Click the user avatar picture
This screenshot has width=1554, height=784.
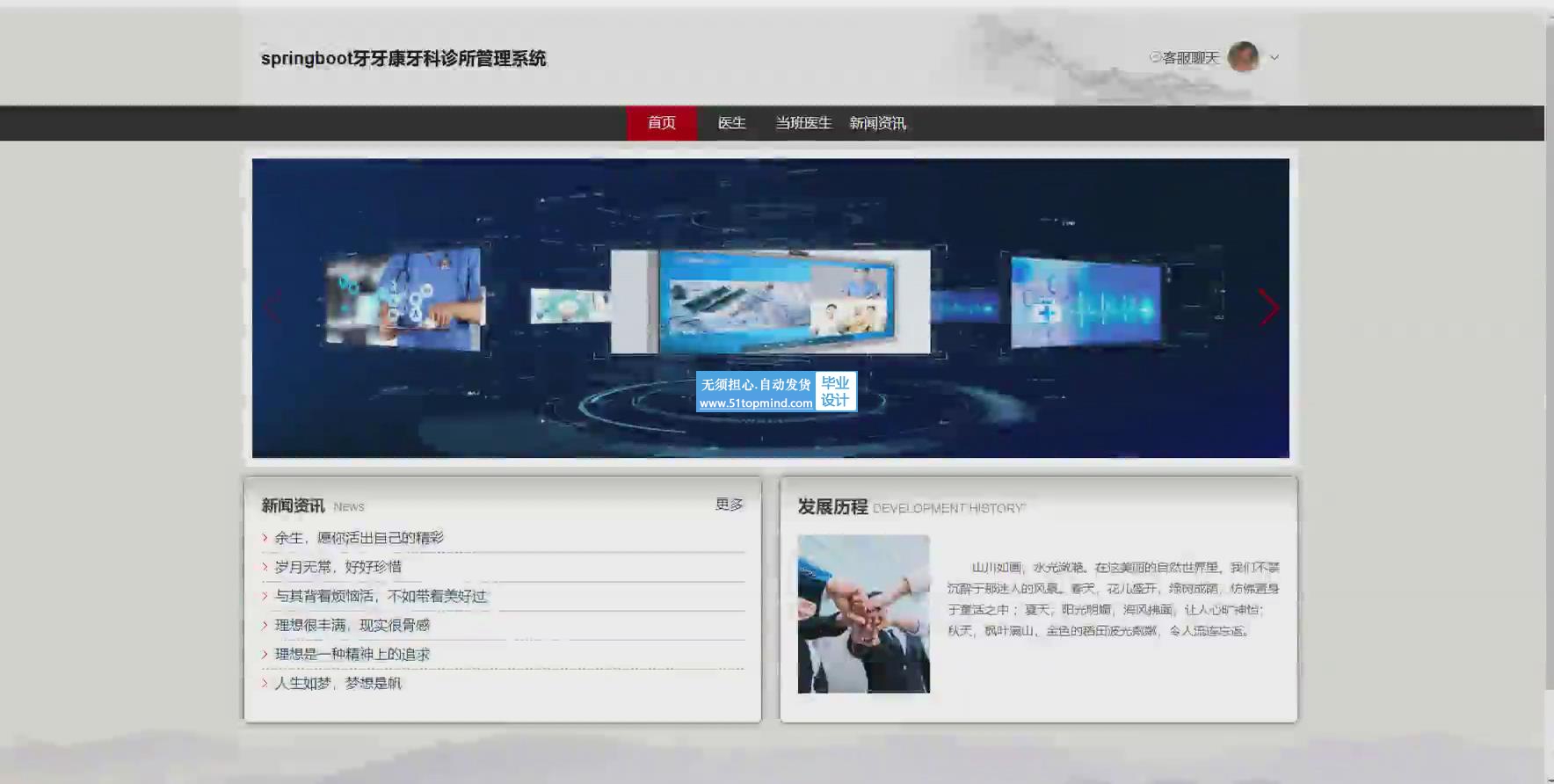pyautogui.click(x=1243, y=57)
